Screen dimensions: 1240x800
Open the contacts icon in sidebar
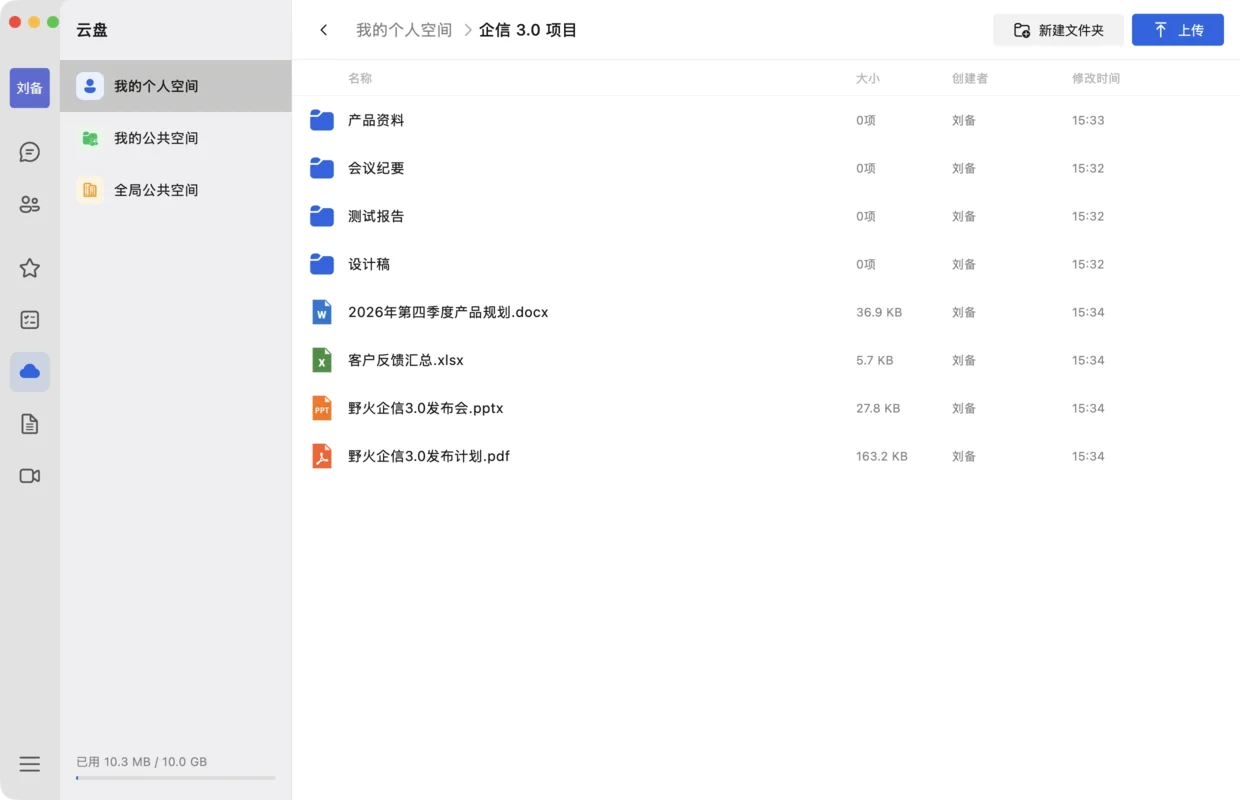tap(30, 204)
